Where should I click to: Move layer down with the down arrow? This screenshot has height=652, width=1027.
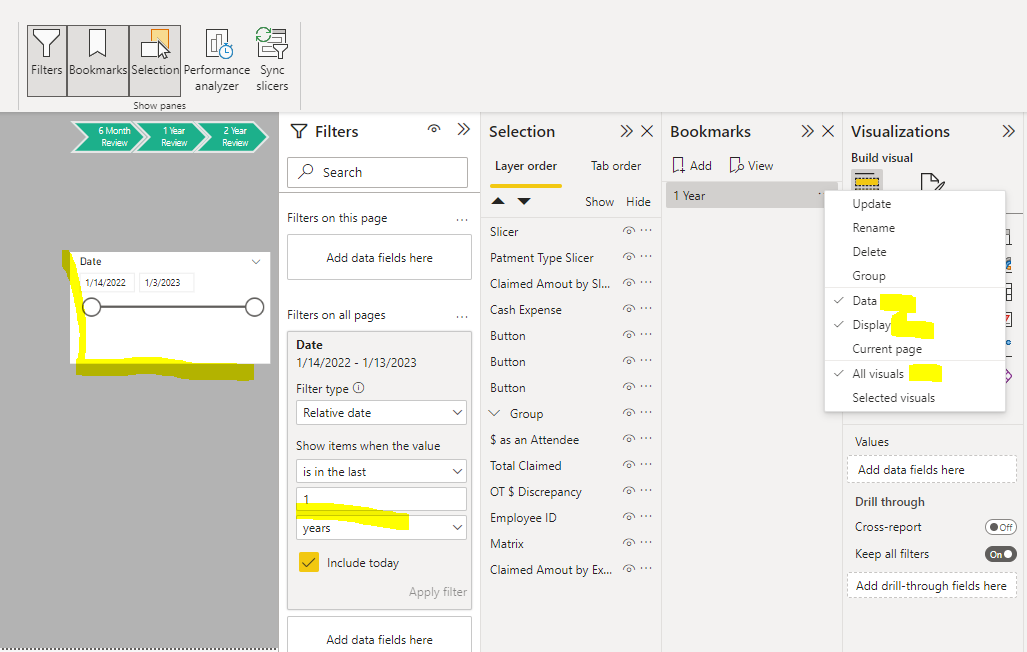[524, 201]
